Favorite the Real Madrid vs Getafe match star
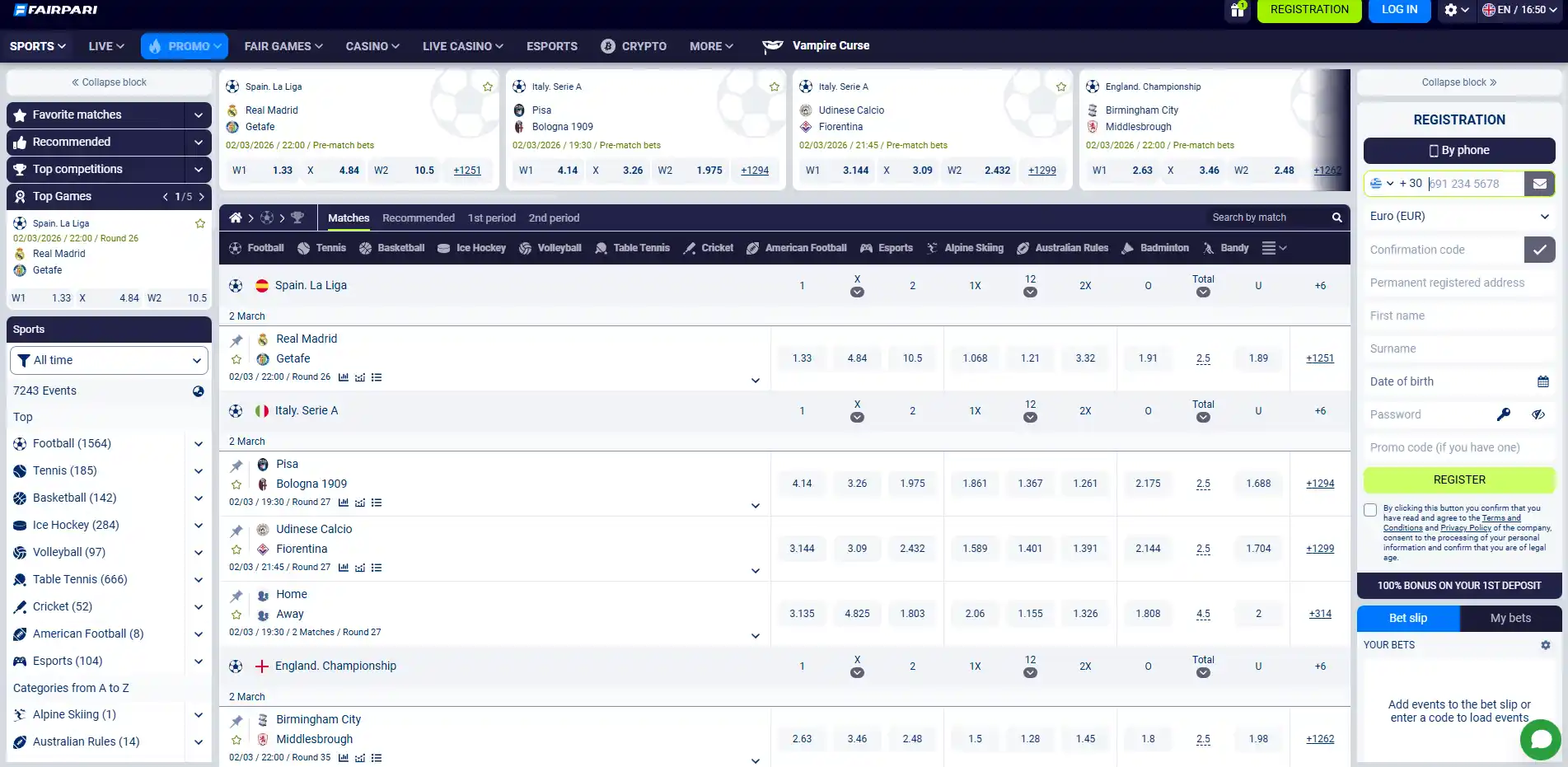This screenshot has height=767, width=1568. point(236,359)
